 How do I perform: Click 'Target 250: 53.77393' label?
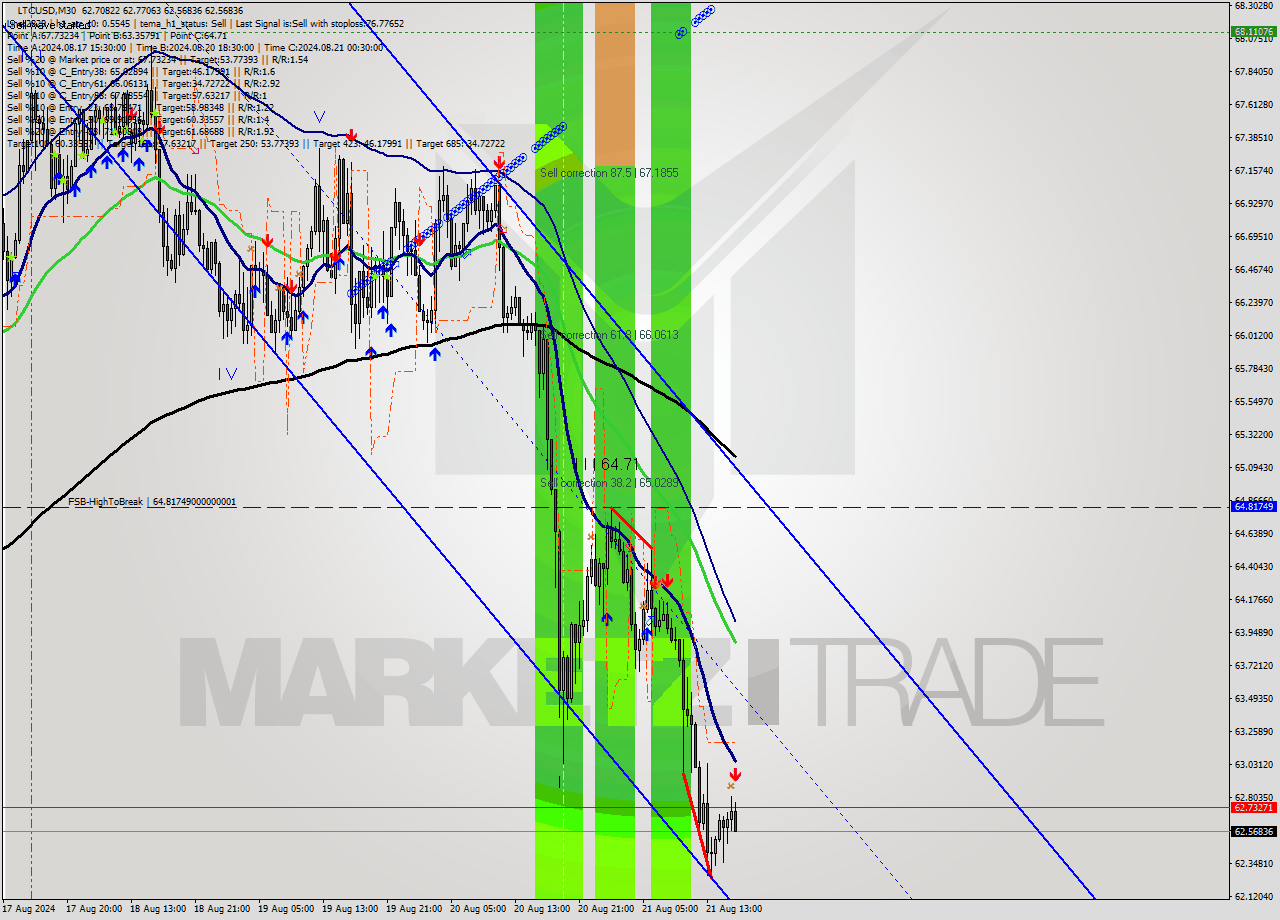pos(255,143)
